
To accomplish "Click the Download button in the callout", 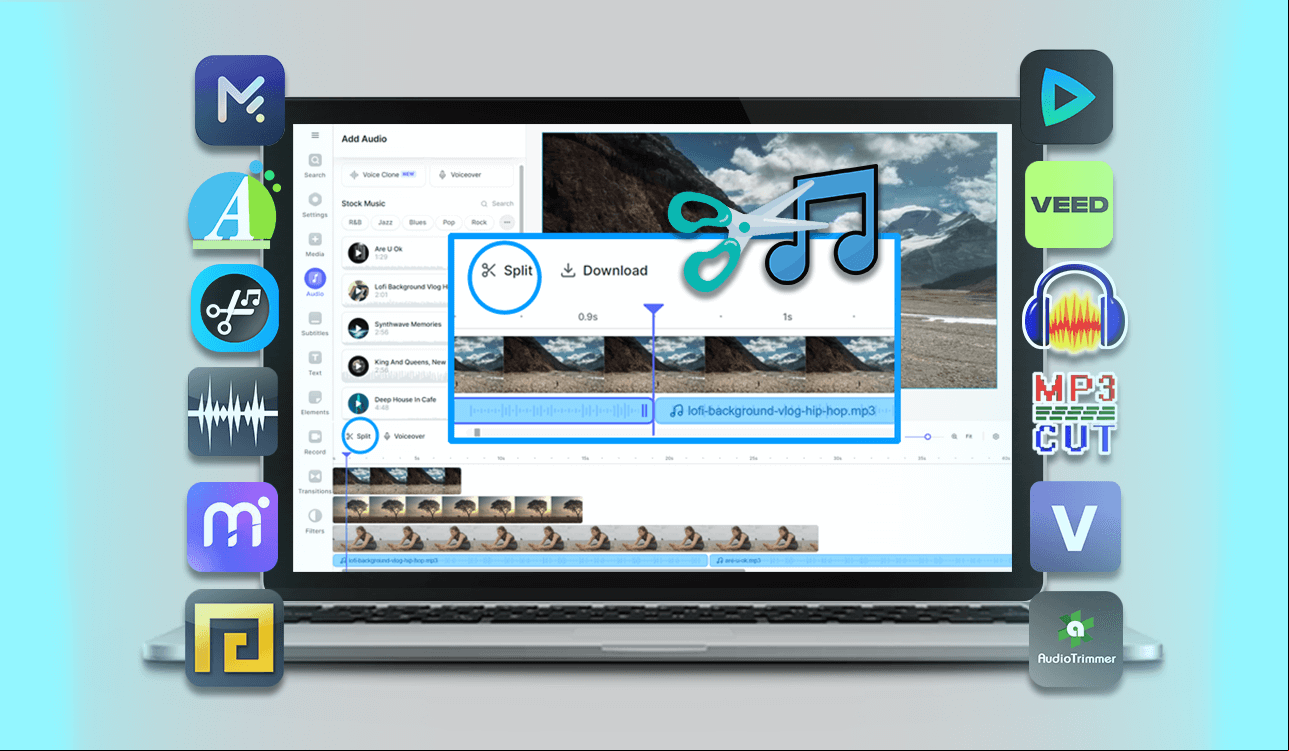I will pyautogui.click(x=603, y=270).
